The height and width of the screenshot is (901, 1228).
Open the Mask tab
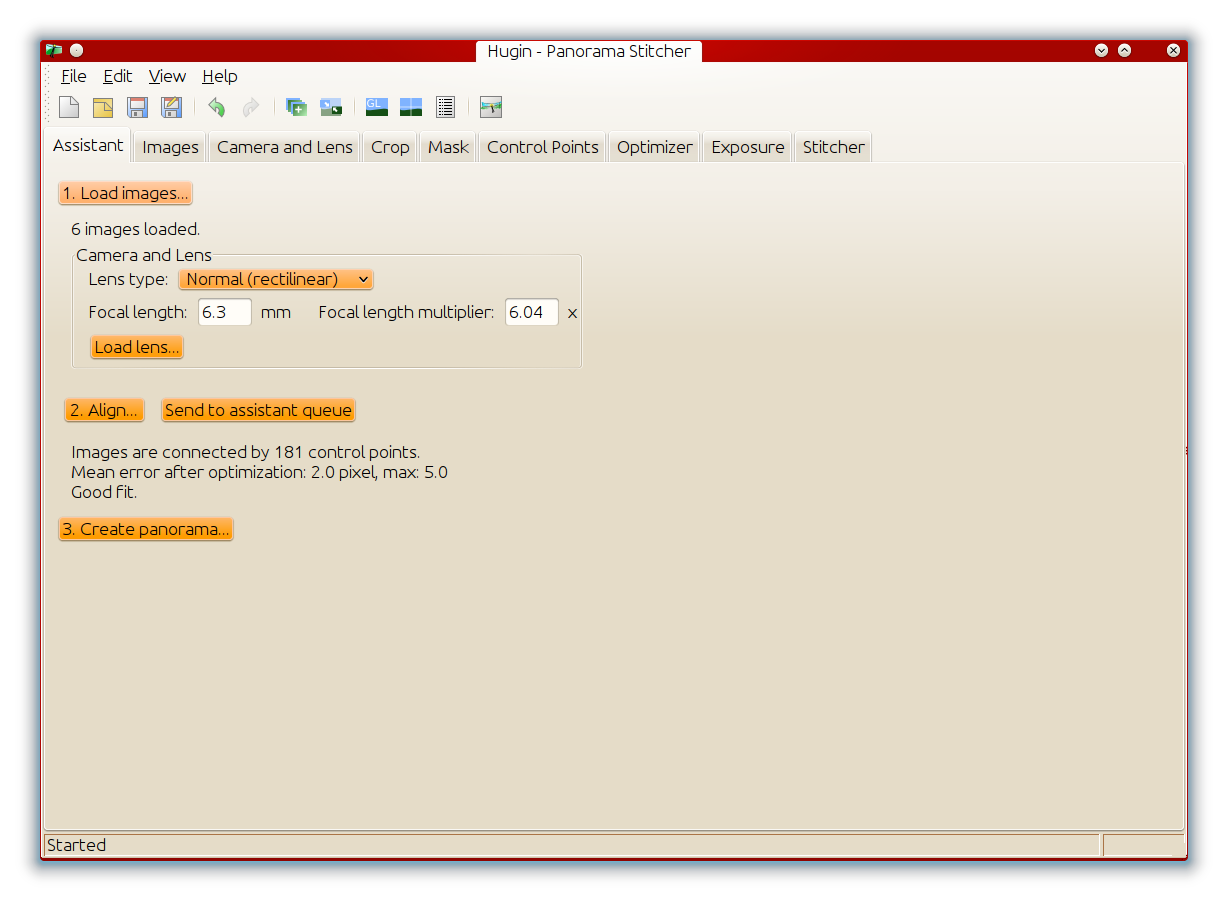[448, 147]
